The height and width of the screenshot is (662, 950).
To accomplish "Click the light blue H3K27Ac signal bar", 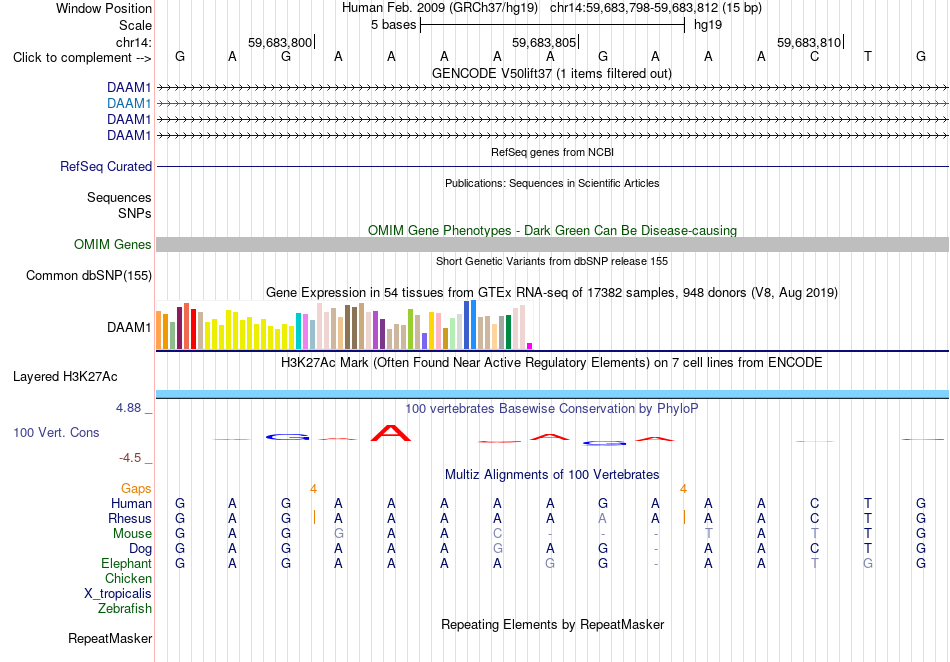I will click(552, 394).
